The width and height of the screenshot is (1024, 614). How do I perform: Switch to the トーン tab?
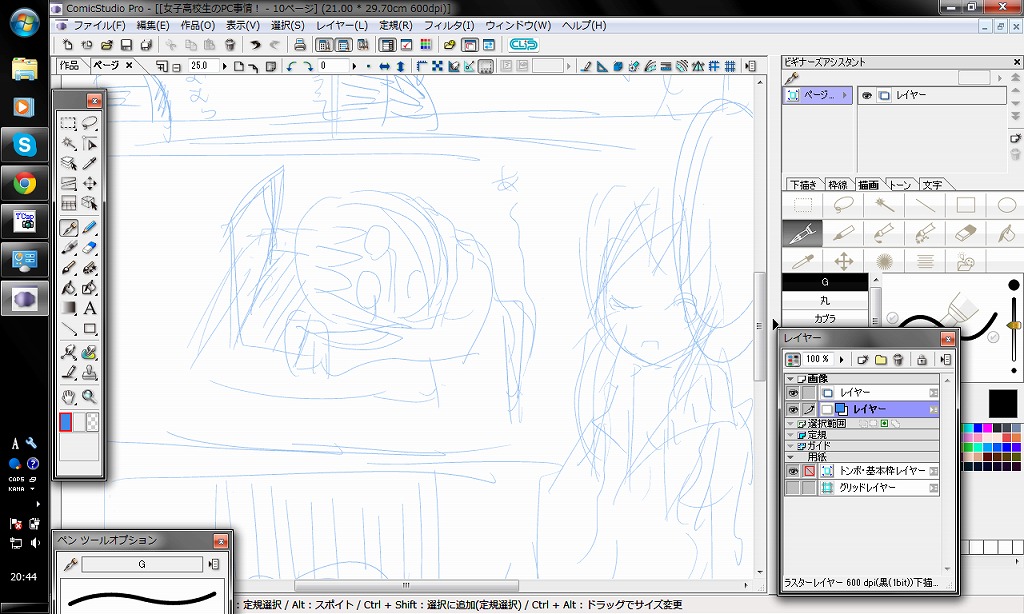tap(900, 185)
